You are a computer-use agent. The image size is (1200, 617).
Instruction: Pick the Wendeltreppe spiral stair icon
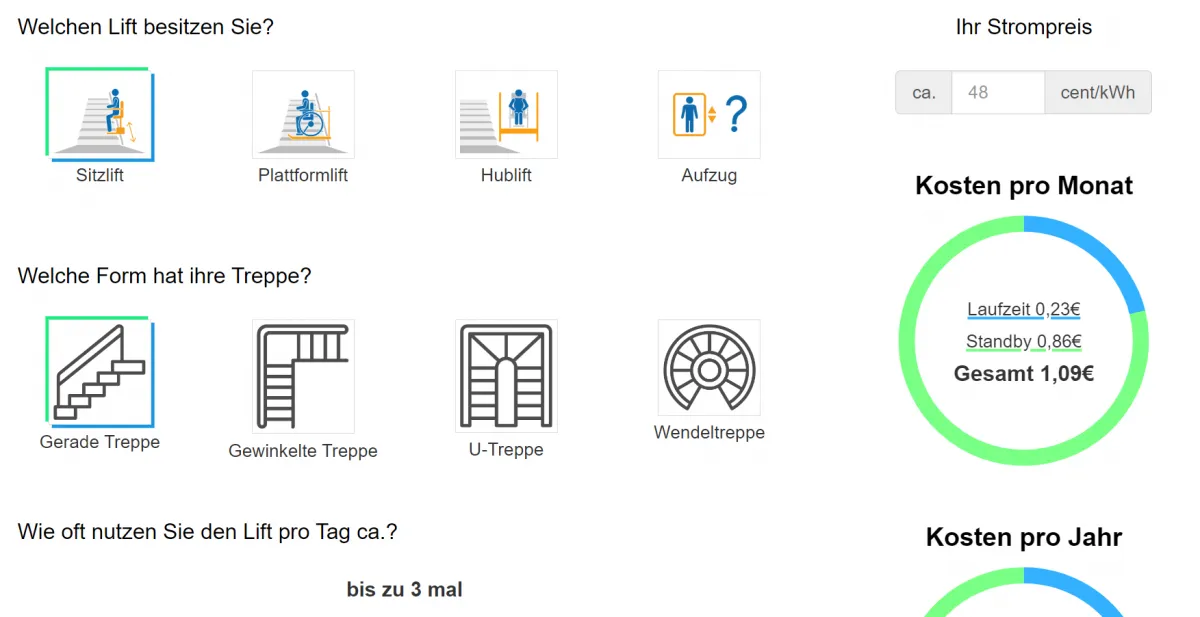click(x=709, y=367)
